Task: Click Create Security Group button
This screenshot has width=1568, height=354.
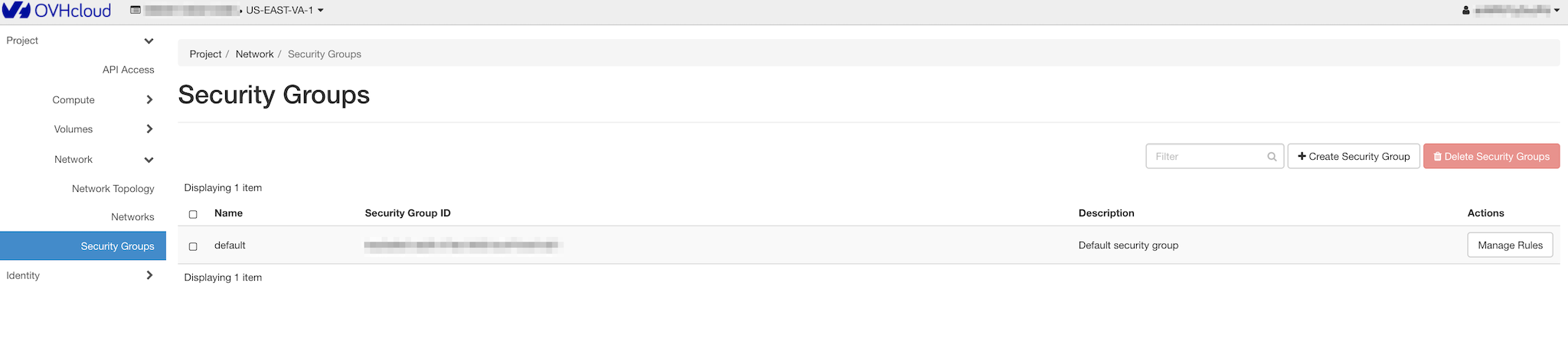Action: tap(1354, 157)
